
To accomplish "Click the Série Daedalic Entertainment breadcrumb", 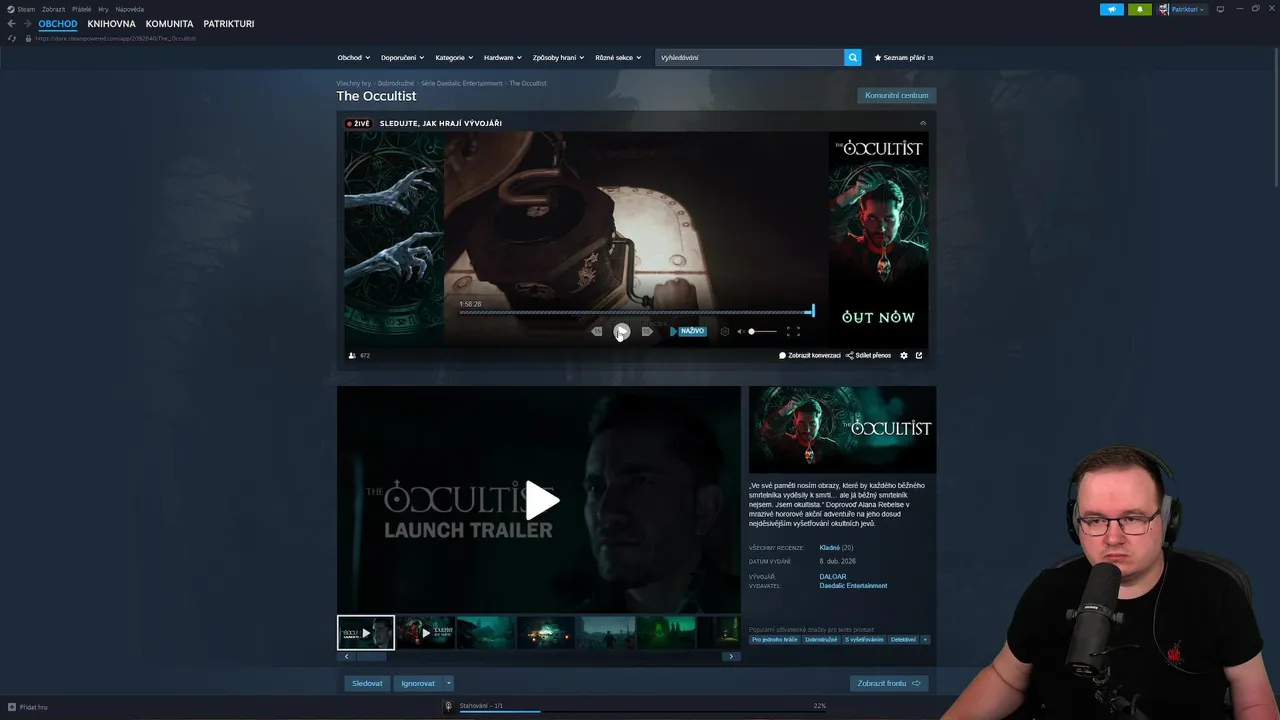I will tap(462, 83).
